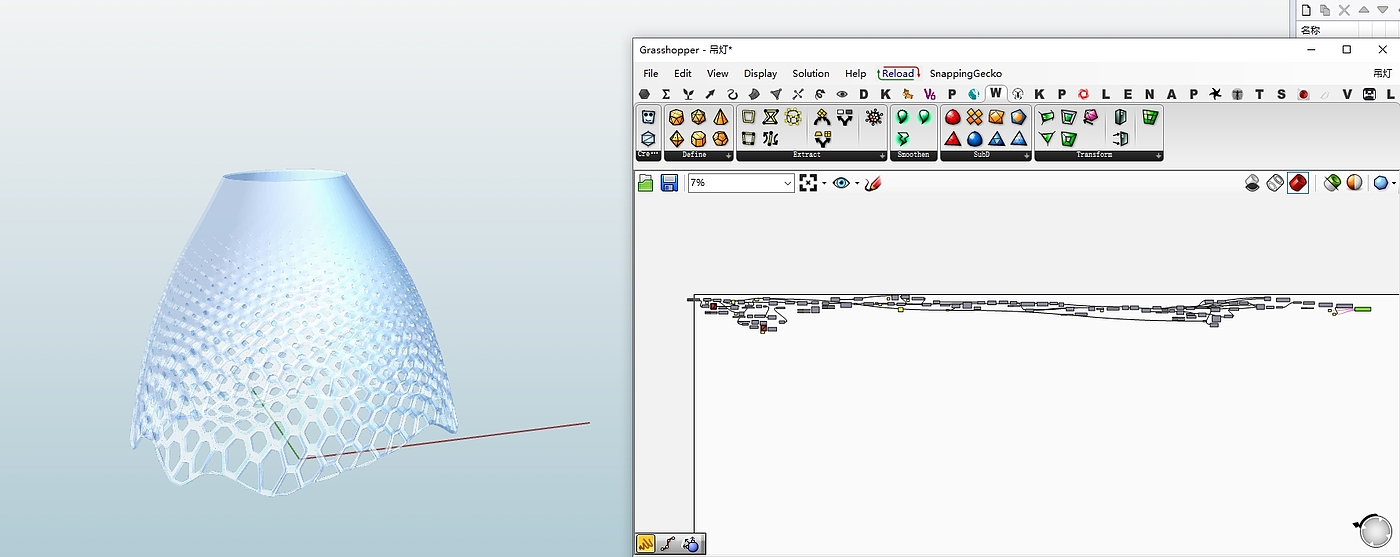Disable preview using the eye-cylinder icon
This screenshot has height=557, width=1400.
(x=1252, y=183)
